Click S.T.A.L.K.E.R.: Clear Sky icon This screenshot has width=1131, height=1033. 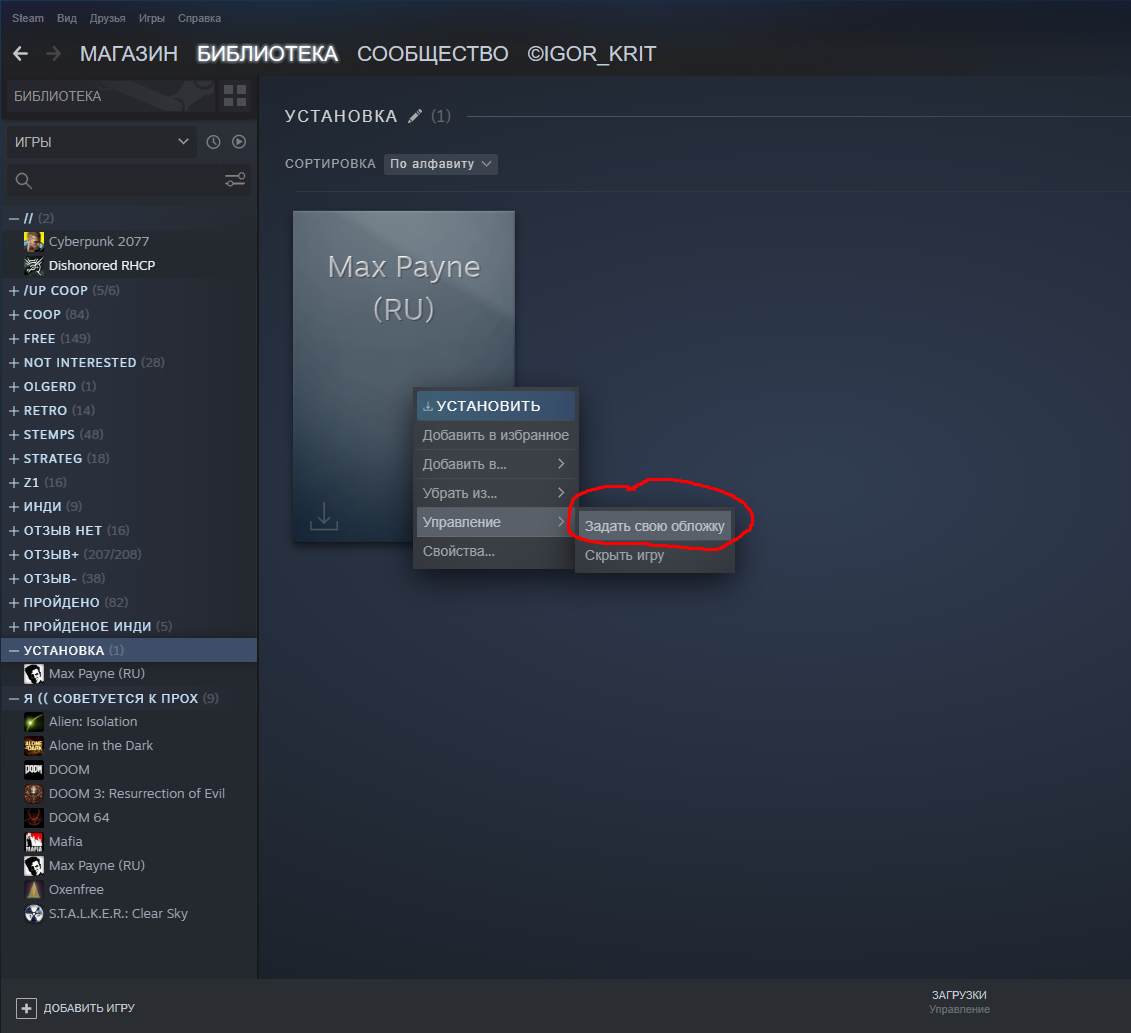[33, 914]
